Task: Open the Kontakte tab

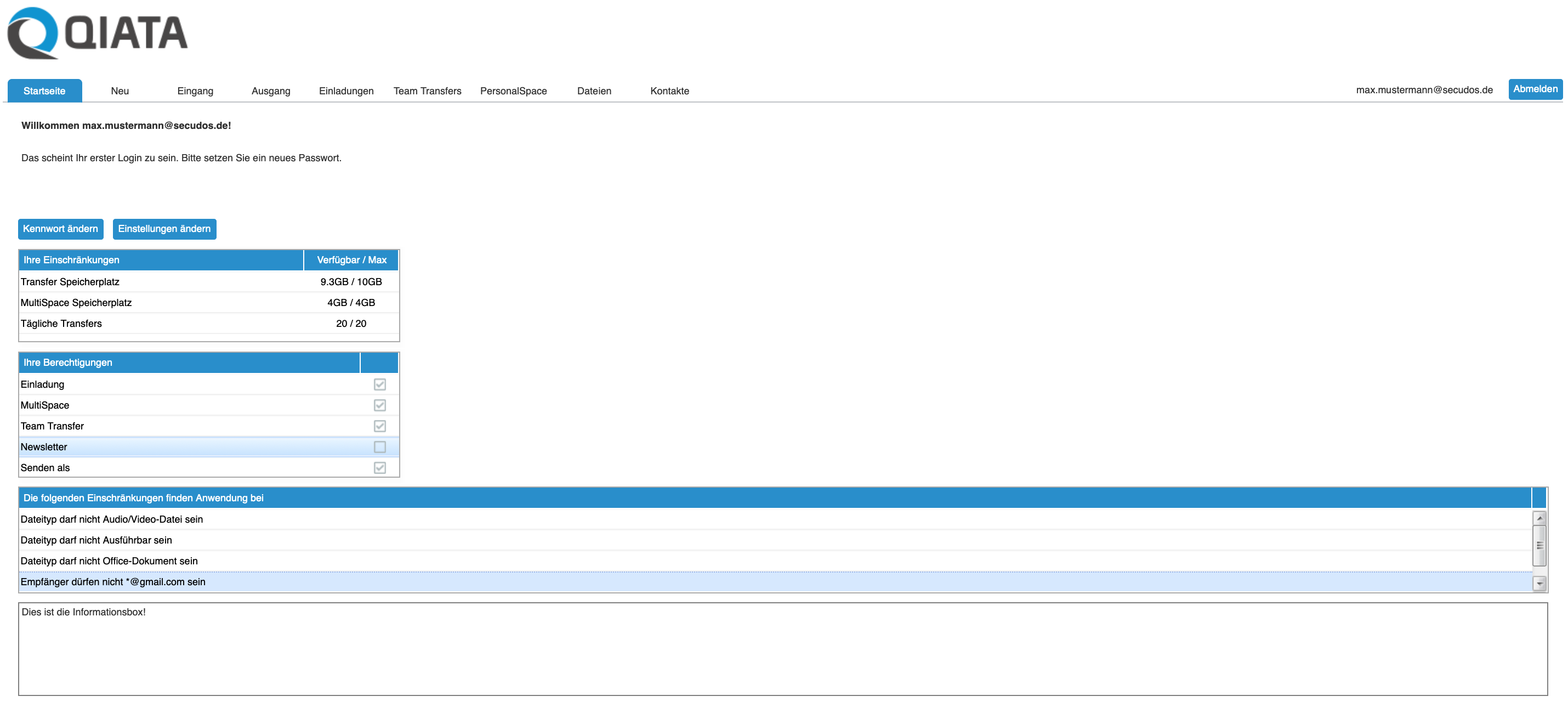Action: (669, 90)
